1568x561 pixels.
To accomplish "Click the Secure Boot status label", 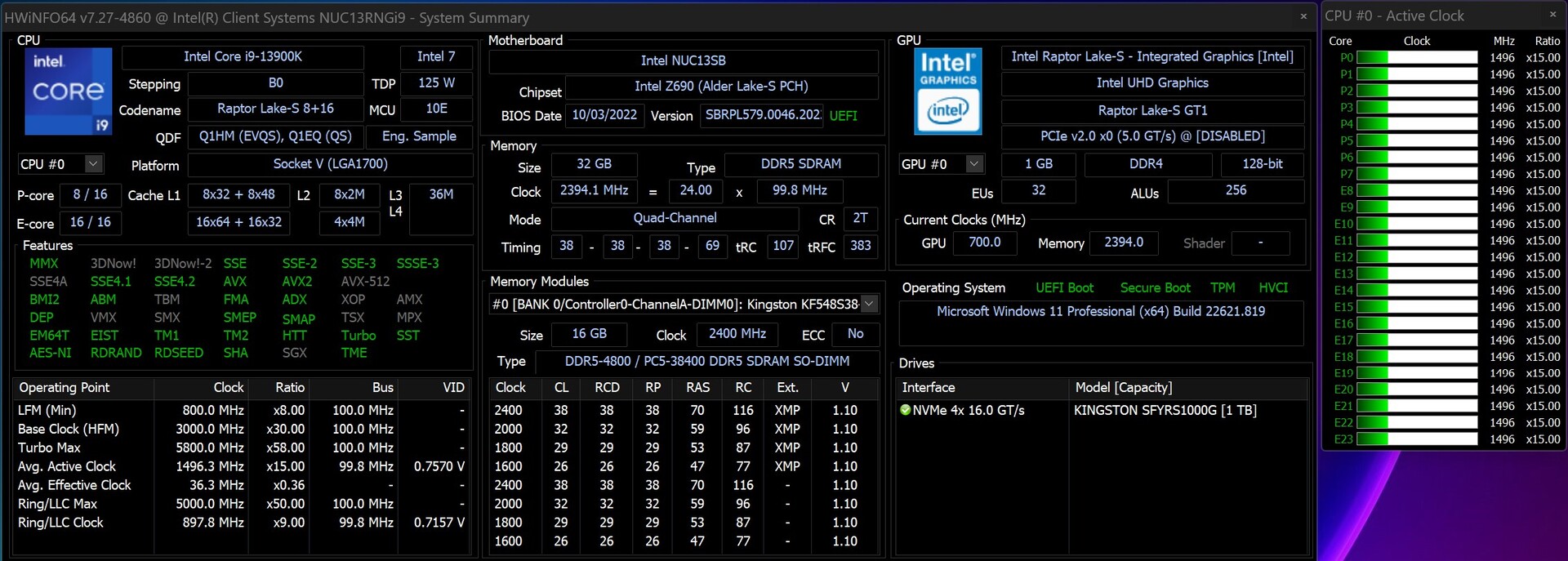I will (1155, 287).
